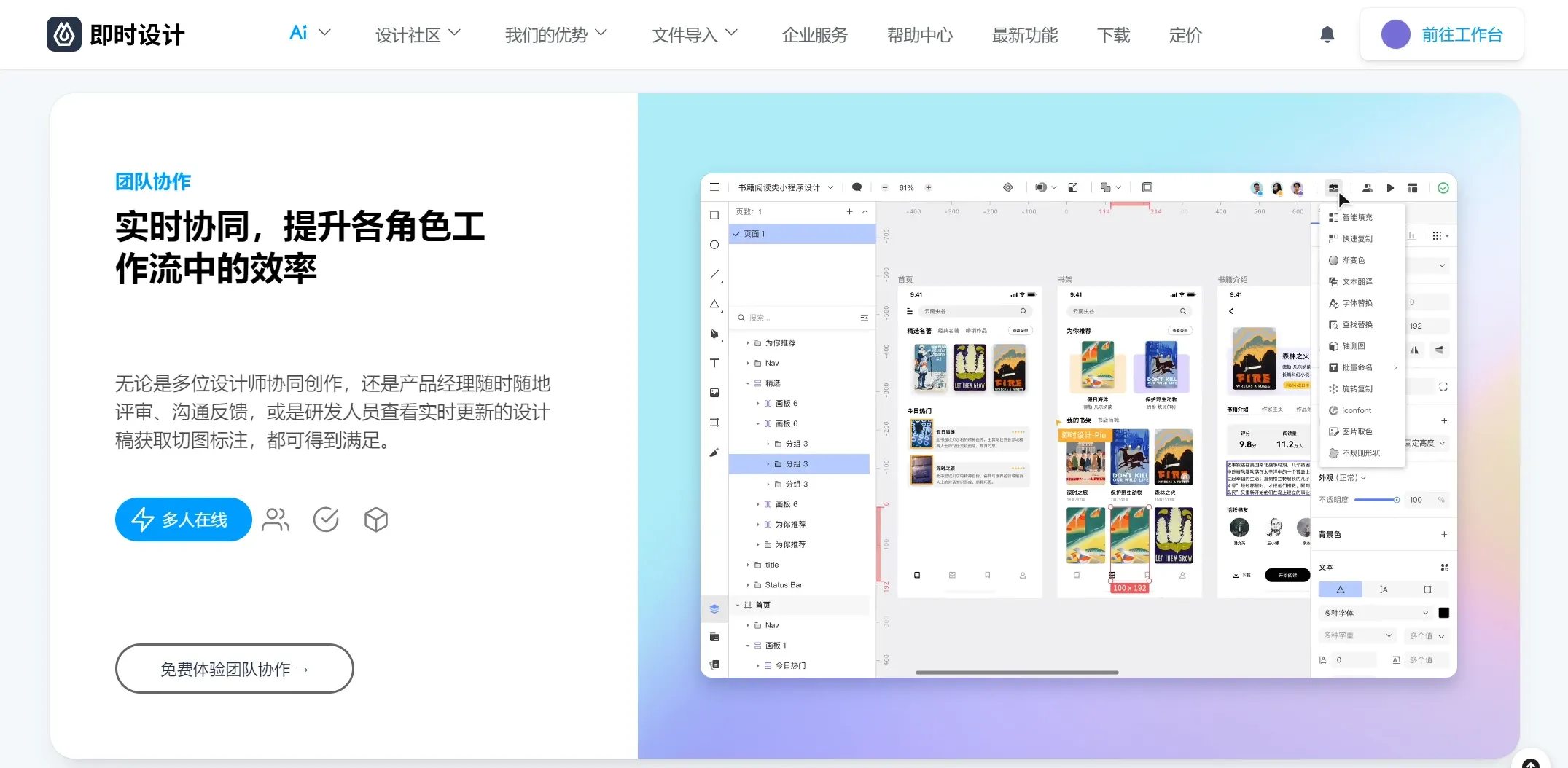
Task: Activate the 多人在线 feature tab
Action: click(183, 520)
